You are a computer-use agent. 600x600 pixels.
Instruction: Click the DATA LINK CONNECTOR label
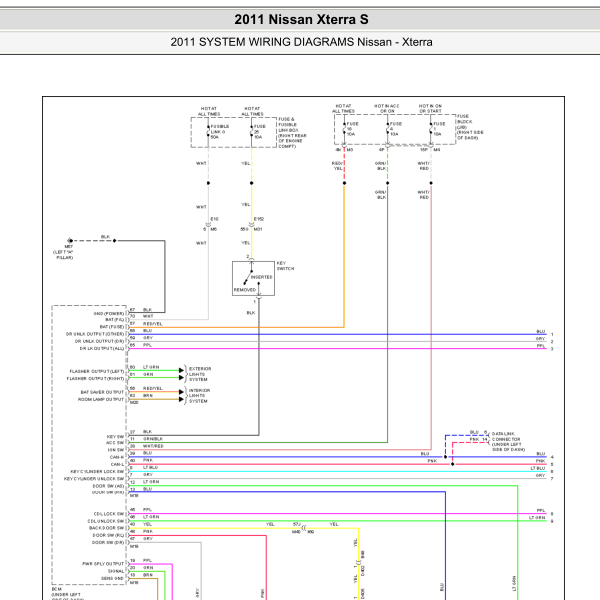pyautogui.click(x=508, y=442)
